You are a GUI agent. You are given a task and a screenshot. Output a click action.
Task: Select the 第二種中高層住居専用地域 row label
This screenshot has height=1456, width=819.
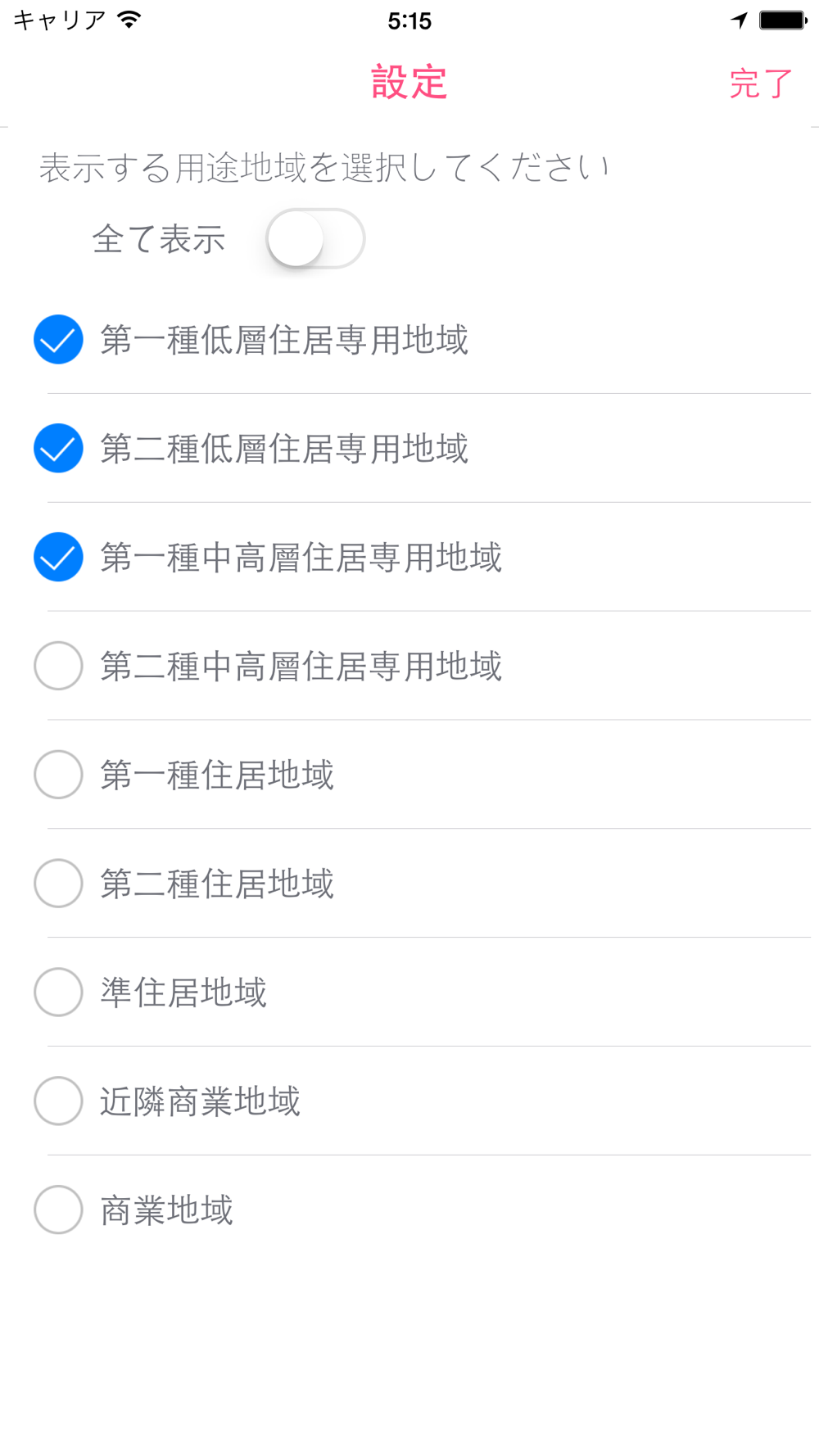tap(301, 667)
